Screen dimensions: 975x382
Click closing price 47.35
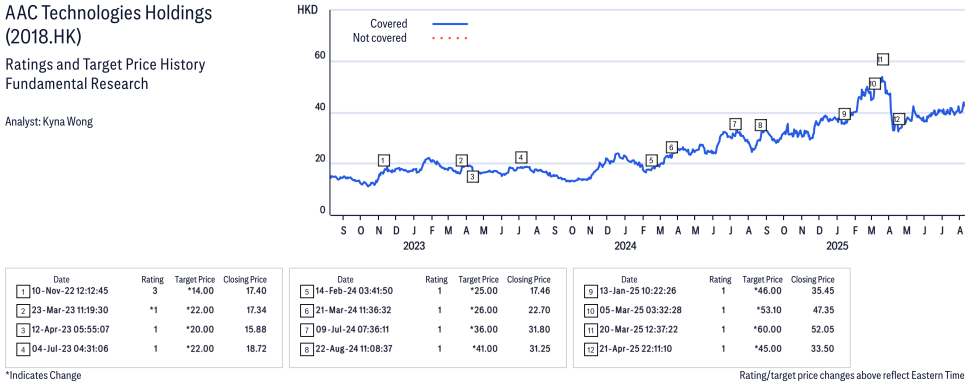tap(823, 310)
